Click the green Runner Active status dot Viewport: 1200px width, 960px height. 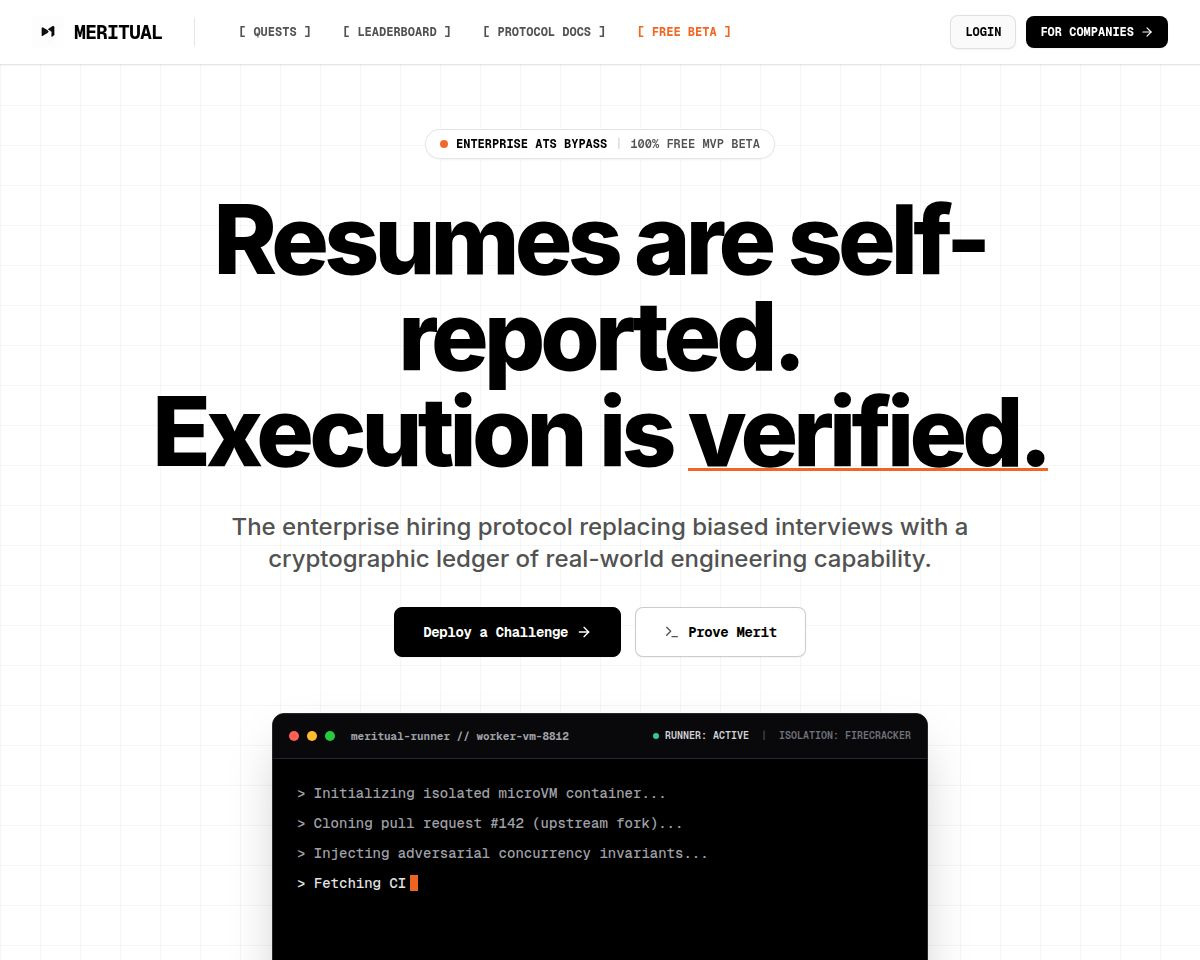pyautogui.click(x=656, y=736)
